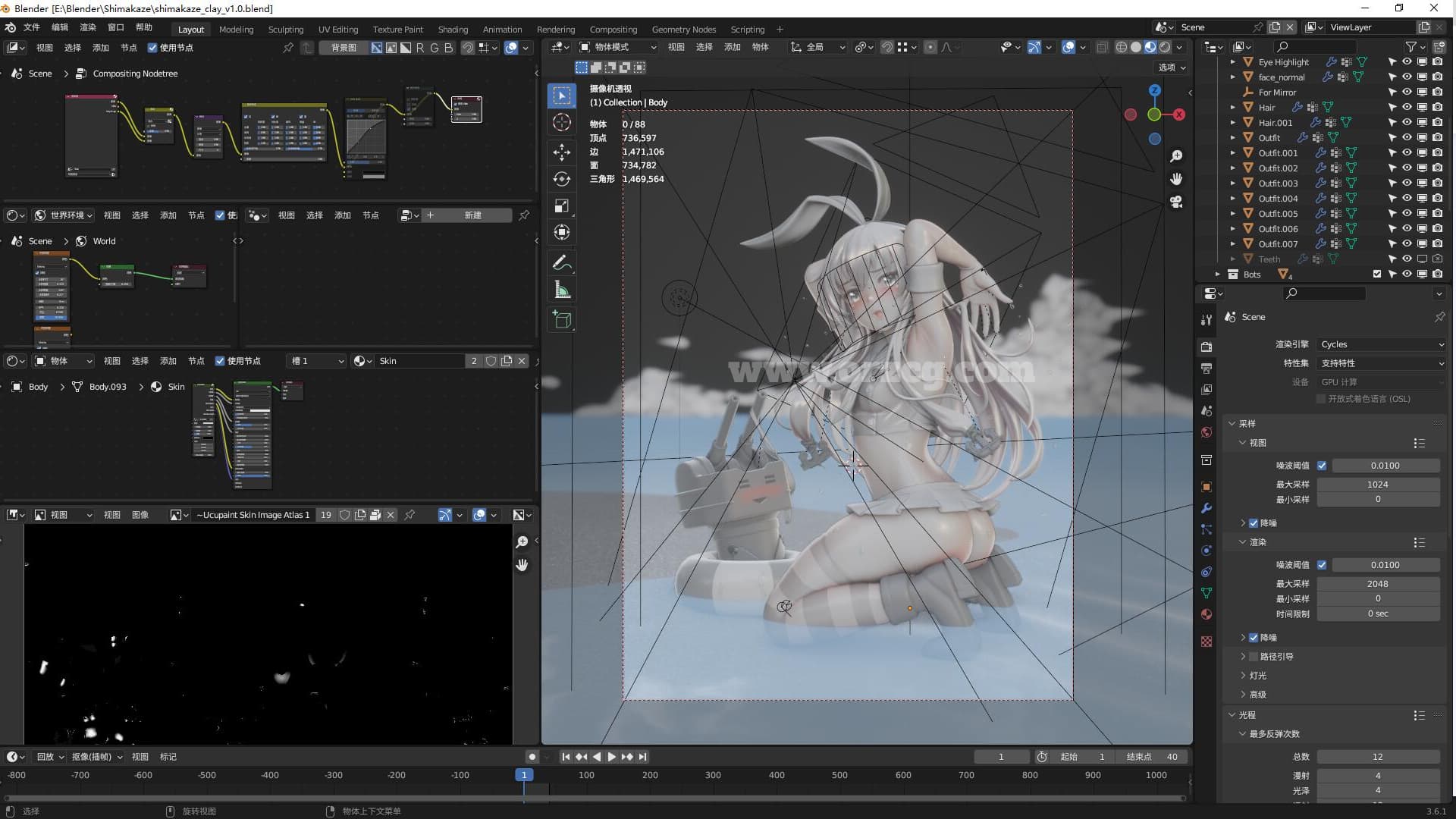Viewport: 1456px width, 819px height.
Task: Select the Scale tool in viewport
Action: click(x=562, y=206)
